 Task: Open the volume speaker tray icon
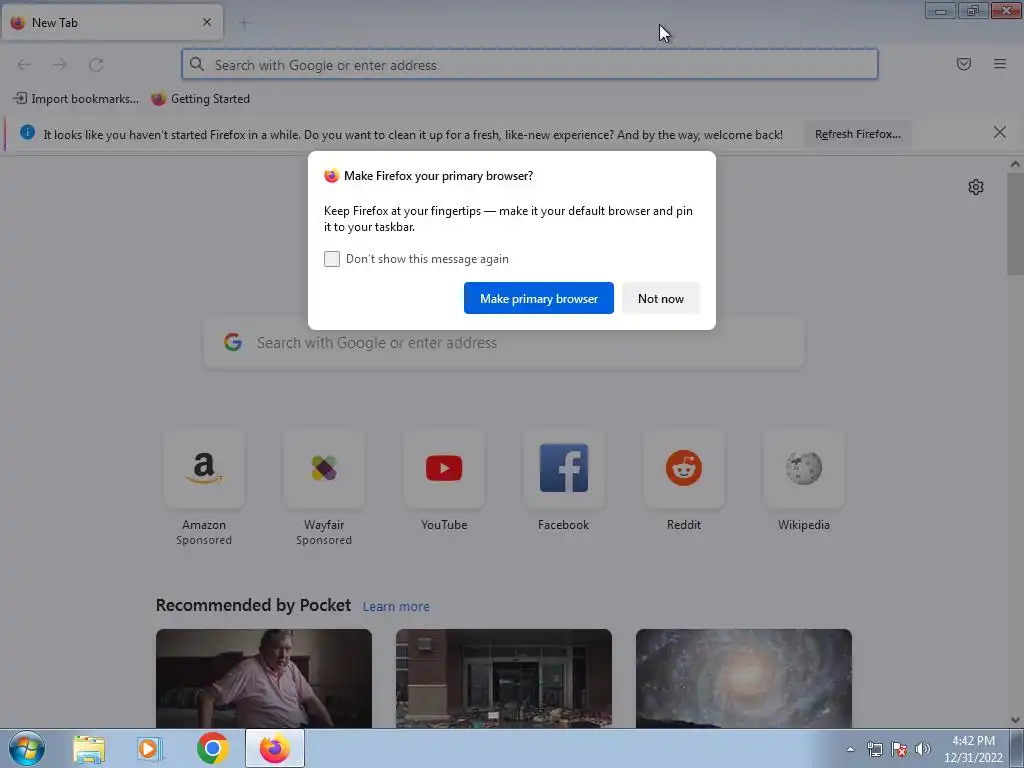point(923,749)
